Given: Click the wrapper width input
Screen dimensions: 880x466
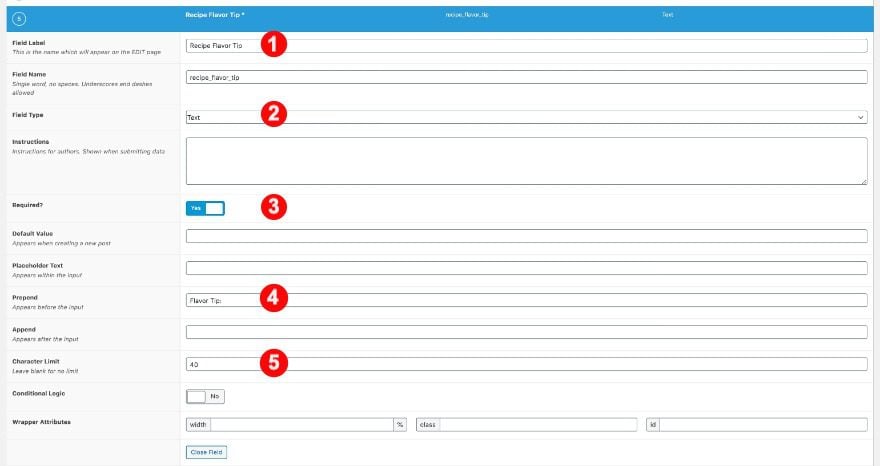Looking at the screenshot, I should [x=302, y=424].
